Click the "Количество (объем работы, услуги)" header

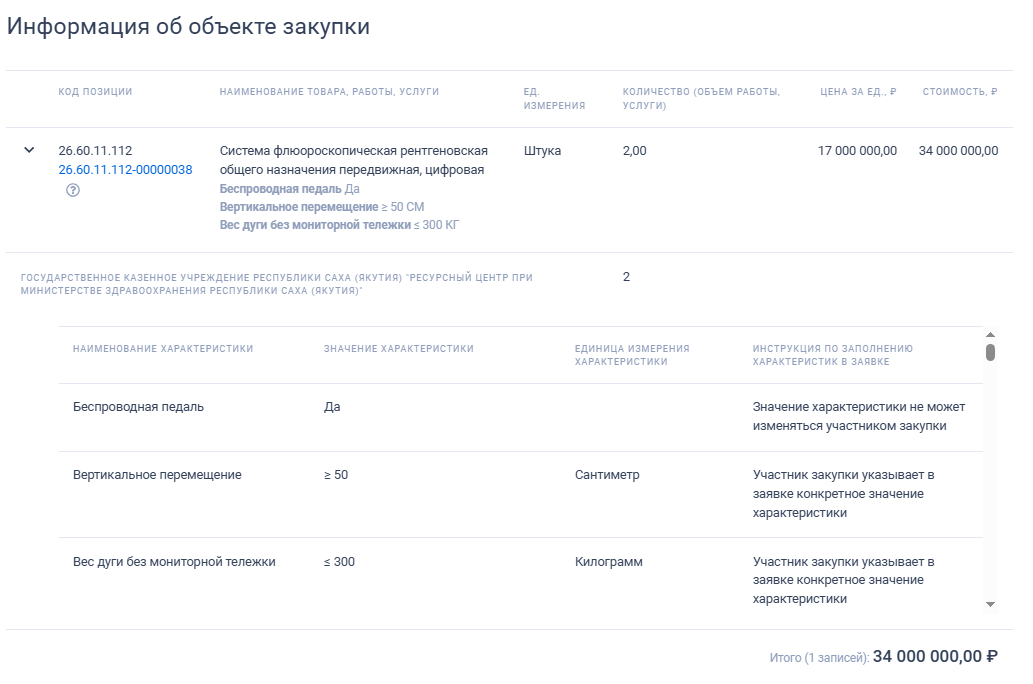702,98
